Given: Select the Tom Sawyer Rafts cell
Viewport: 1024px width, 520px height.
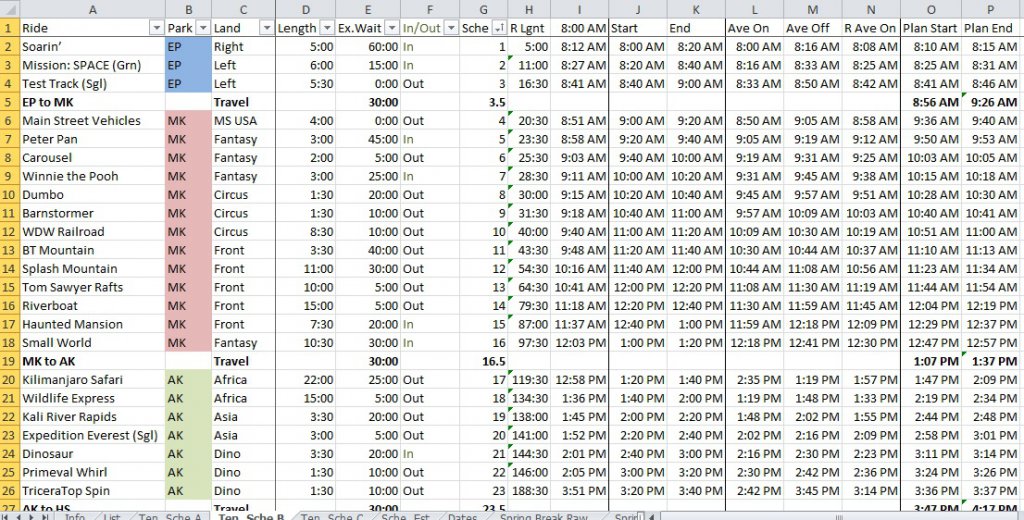Looking at the screenshot, I should coord(92,287).
